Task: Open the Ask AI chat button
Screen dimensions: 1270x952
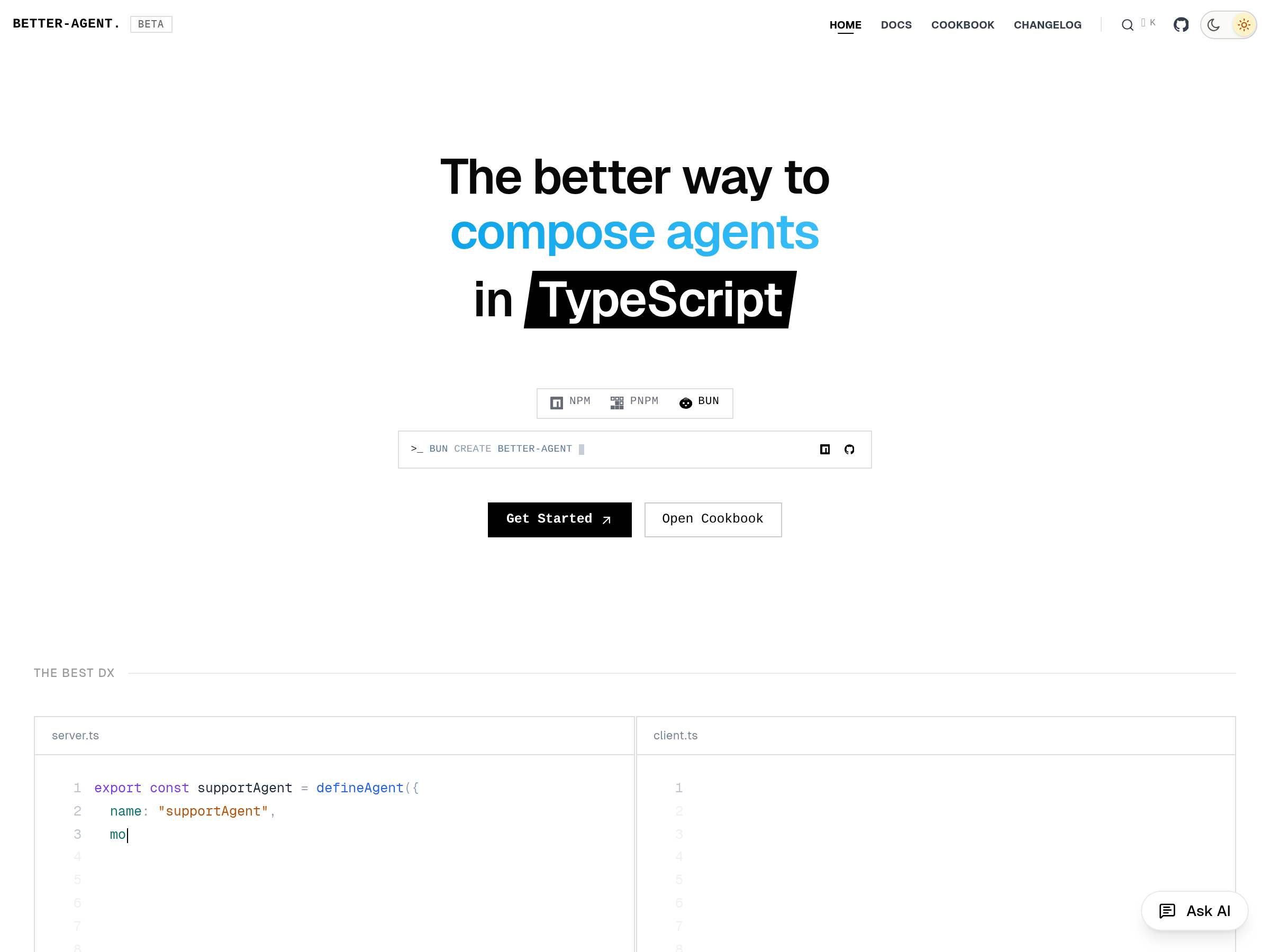Action: 1194,911
